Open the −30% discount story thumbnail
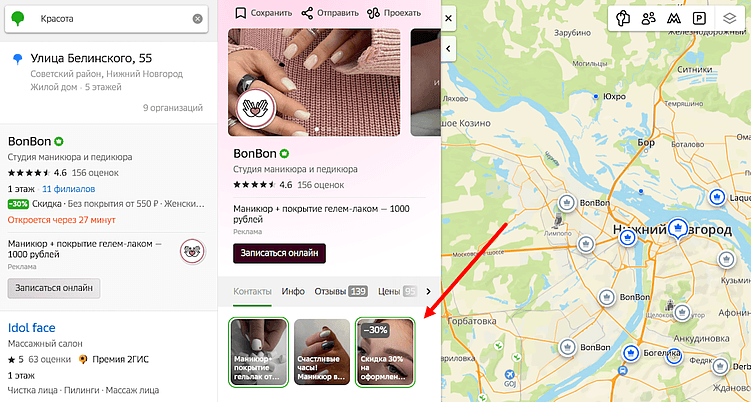 tap(385, 352)
